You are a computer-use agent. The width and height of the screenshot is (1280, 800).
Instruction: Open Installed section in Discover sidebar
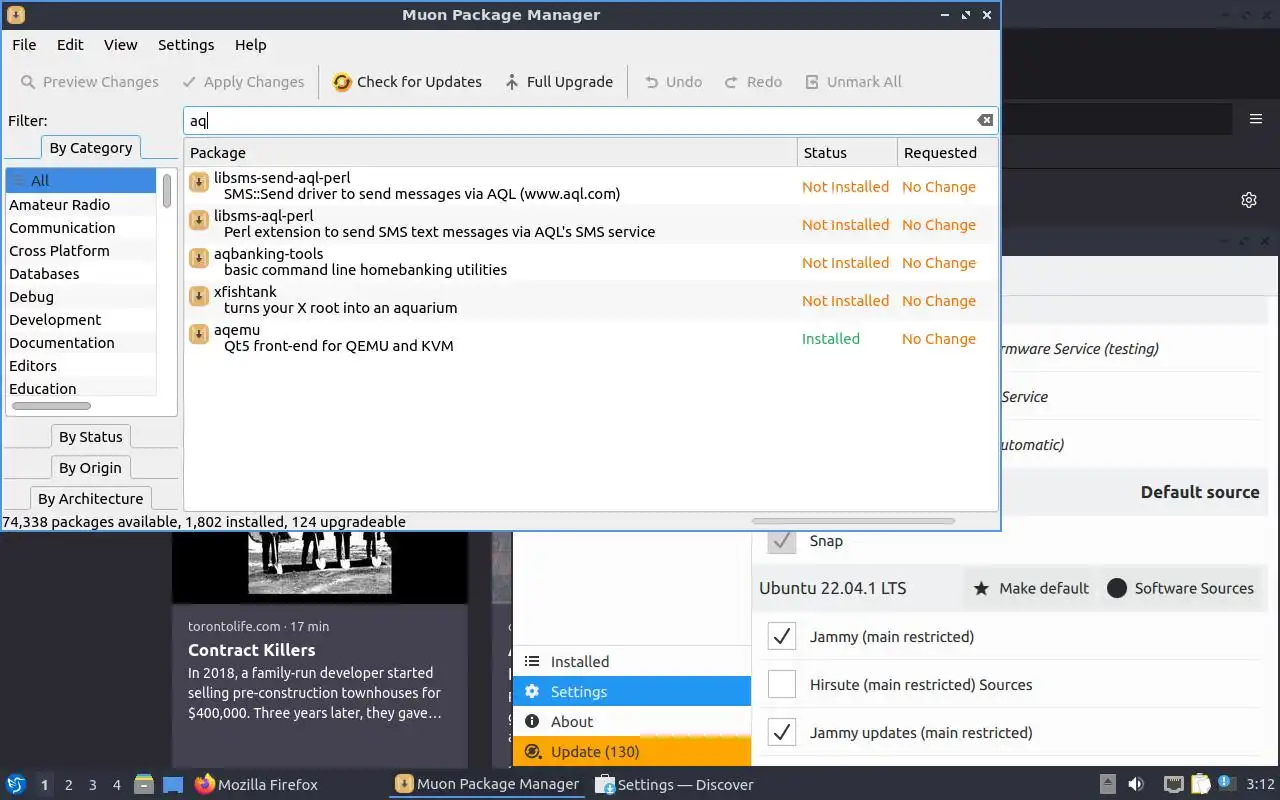[632, 661]
